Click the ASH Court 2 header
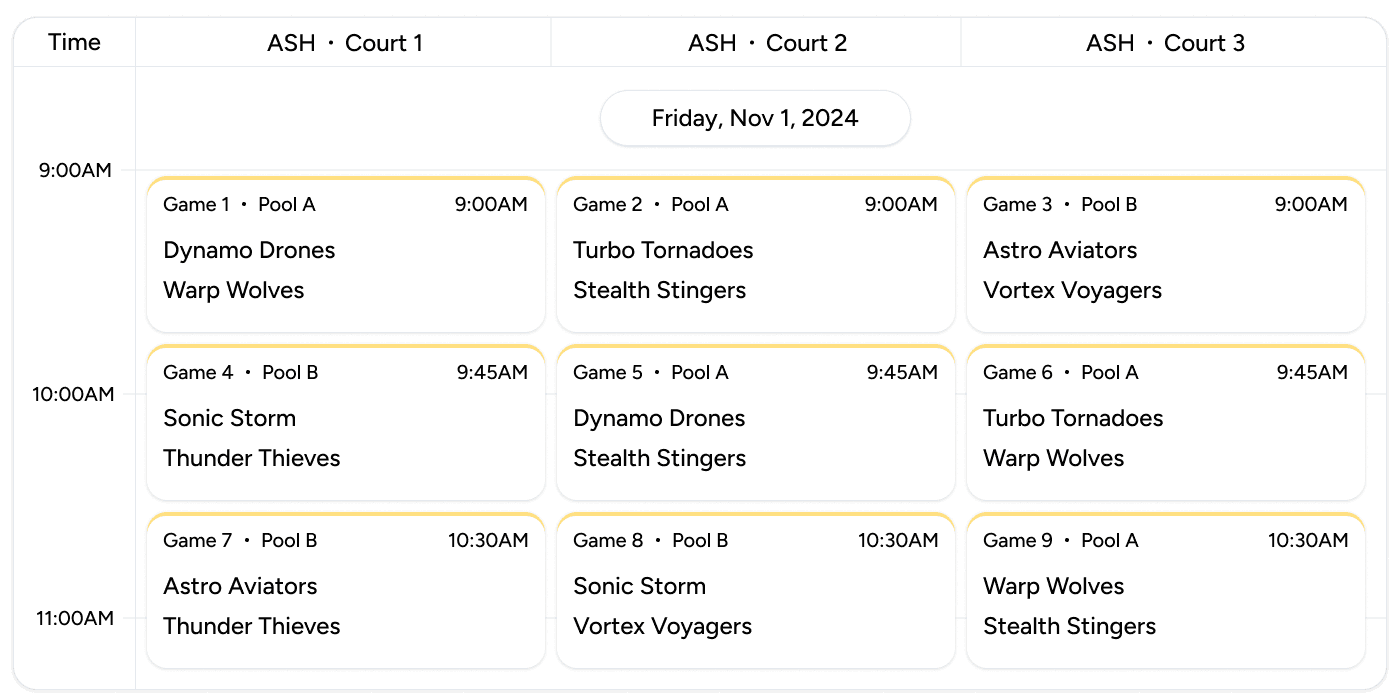Screen dimensions: 1400x700 [x=755, y=42]
